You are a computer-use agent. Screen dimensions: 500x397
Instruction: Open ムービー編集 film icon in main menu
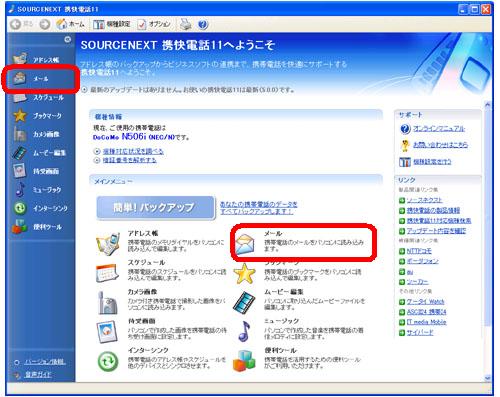click(x=244, y=302)
